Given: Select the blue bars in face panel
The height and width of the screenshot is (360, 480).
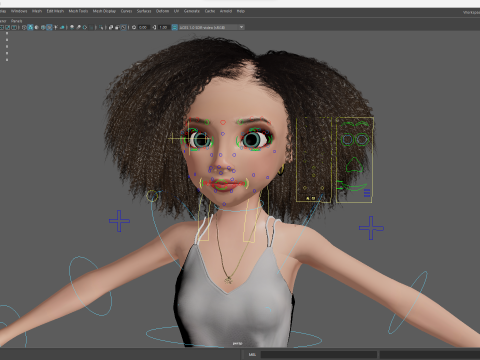Looking at the screenshot, I should pyautogui.click(x=367, y=193).
